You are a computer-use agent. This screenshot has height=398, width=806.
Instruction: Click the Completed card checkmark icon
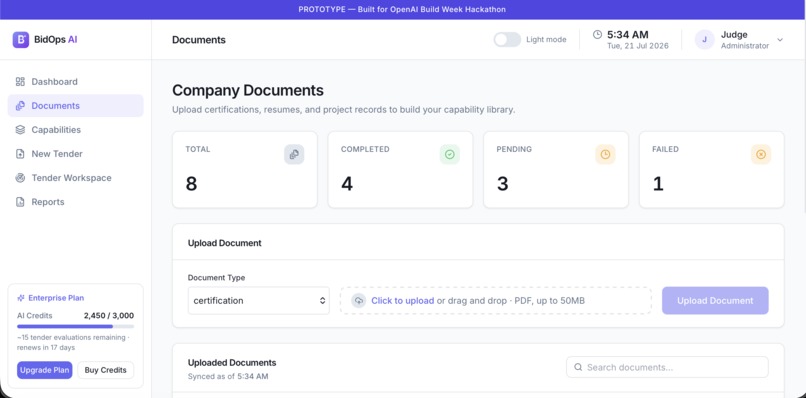tap(450, 154)
